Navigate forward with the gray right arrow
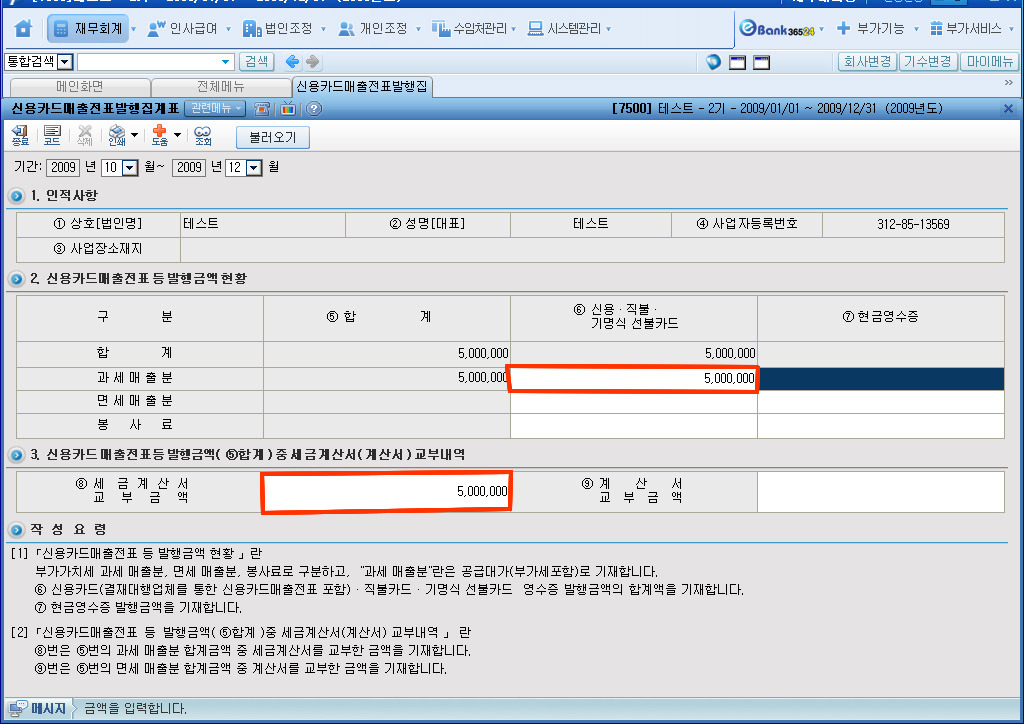Image resolution: width=1024 pixels, height=724 pixels. point(313,62)
